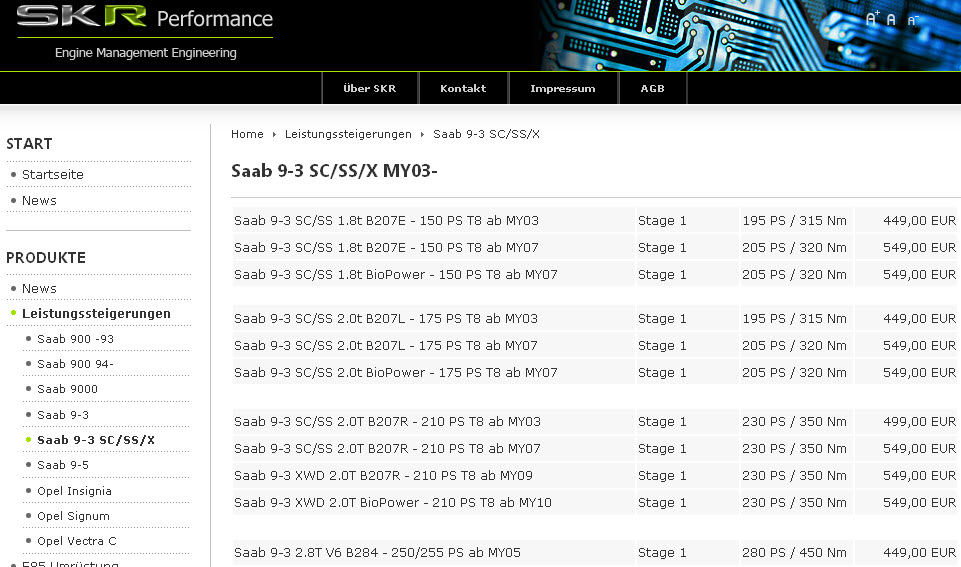Click Saab 9-3 SC/SS/X breadcrumb item
The width and height of the screenshot is (961, 567).
pyautogui.click(x=486, y=134)
